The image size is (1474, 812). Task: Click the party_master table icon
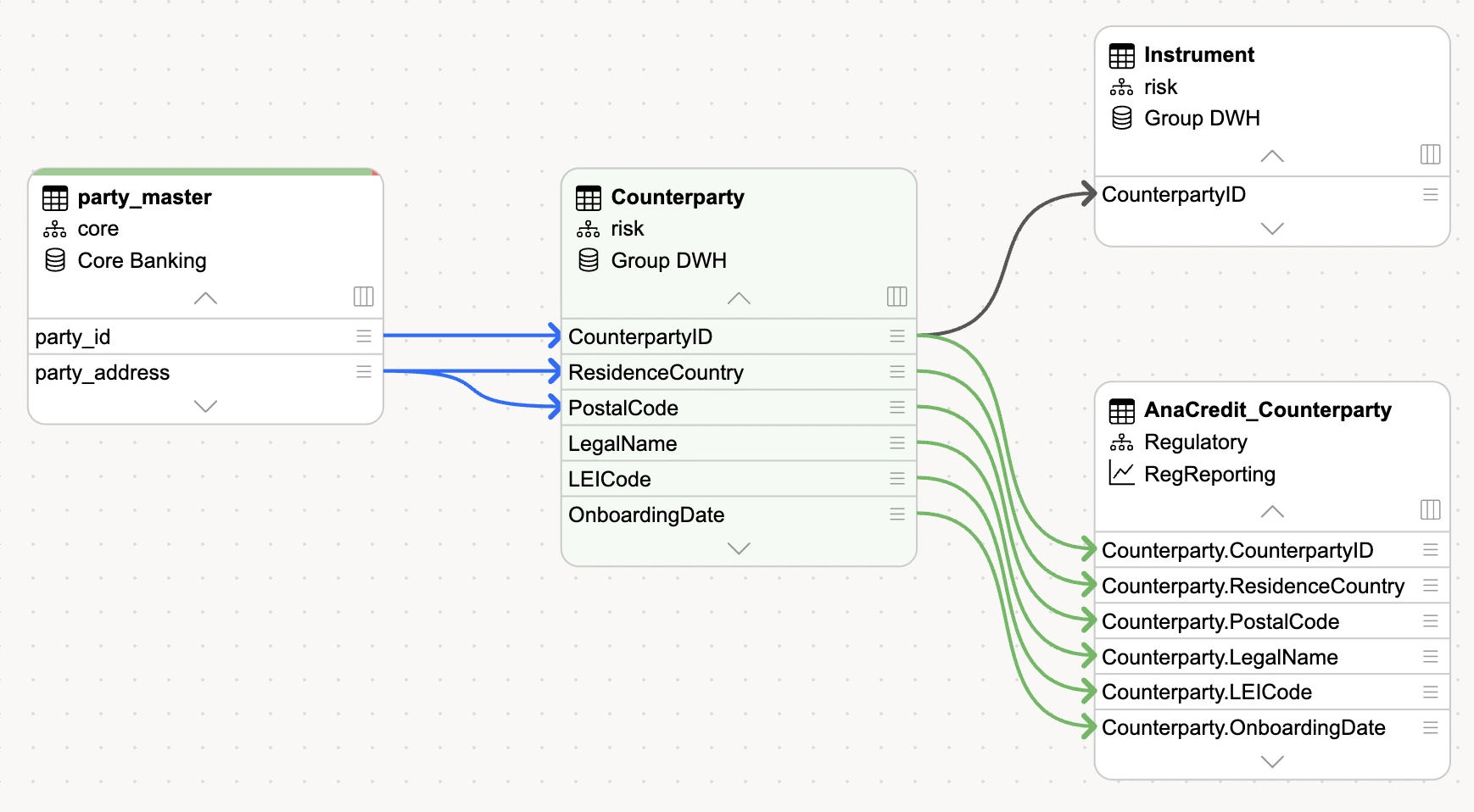(55, 198)
